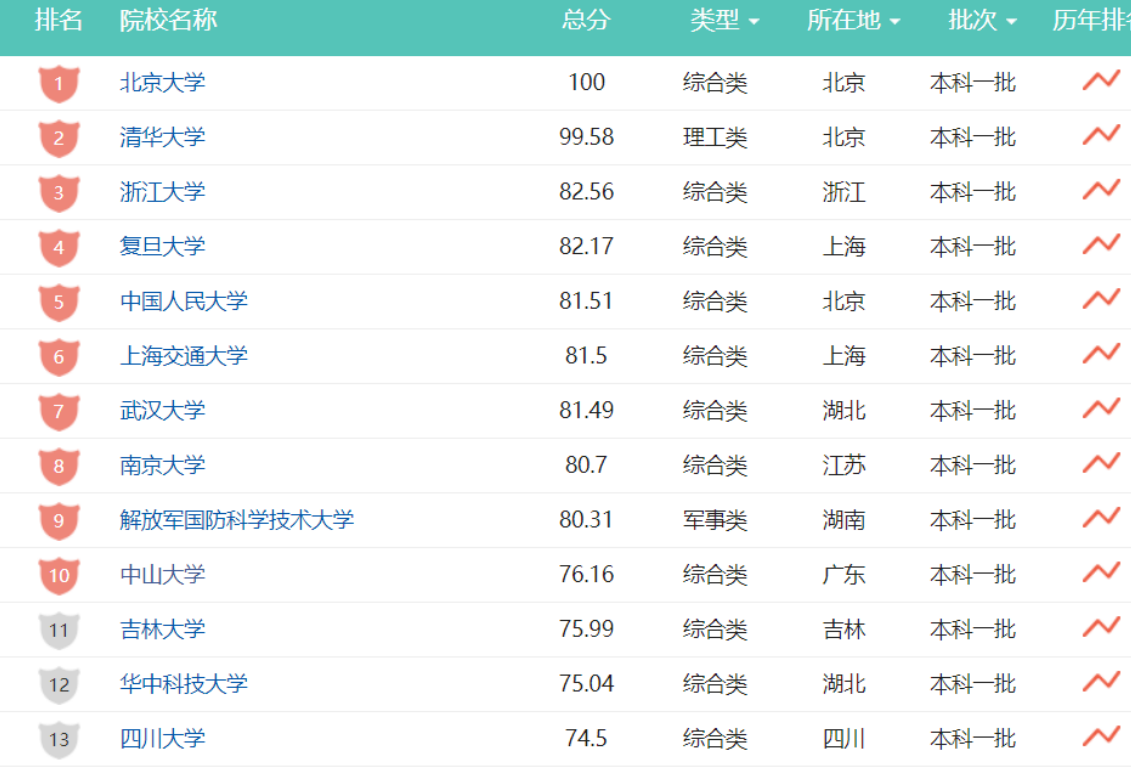Viewport: 1131px width, 770px height.
Task: Click the 广东 location cell
Action: pyautogui.click(x=844, y=575)
